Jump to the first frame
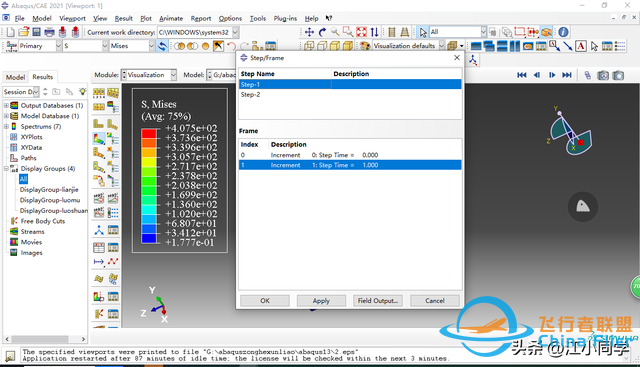The width and height of the screenshot is (640, 367). click(x=522, y=75)
